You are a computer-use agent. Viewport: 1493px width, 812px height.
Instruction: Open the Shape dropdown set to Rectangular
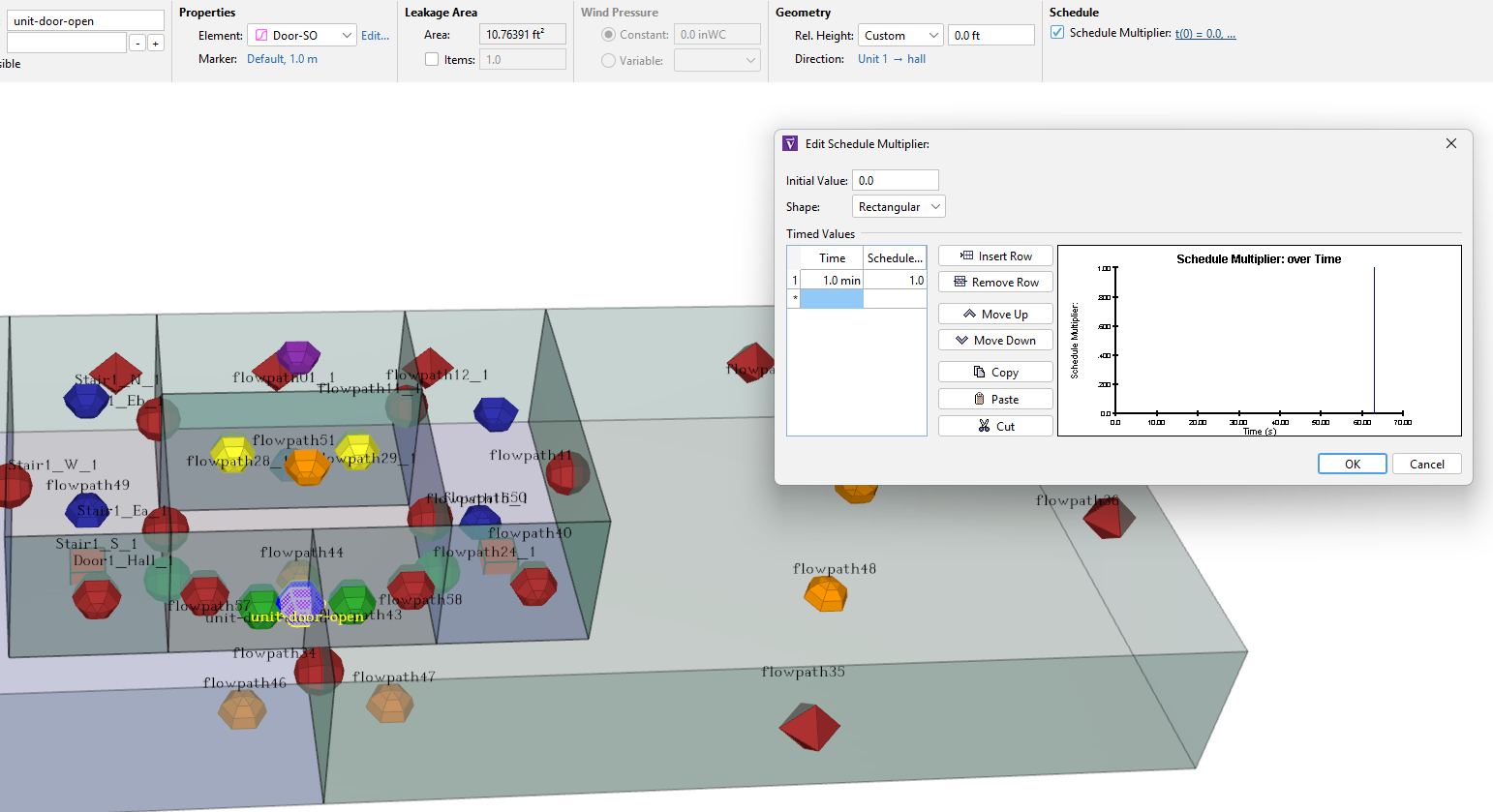pos(898,207)
